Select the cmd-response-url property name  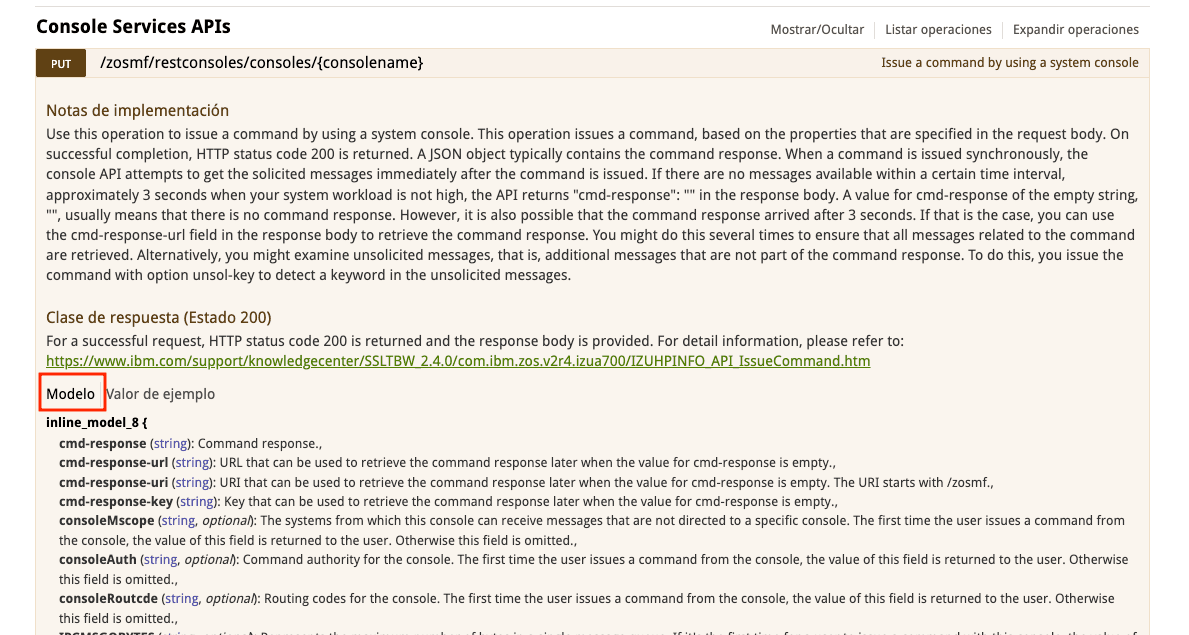pos(113,463)
